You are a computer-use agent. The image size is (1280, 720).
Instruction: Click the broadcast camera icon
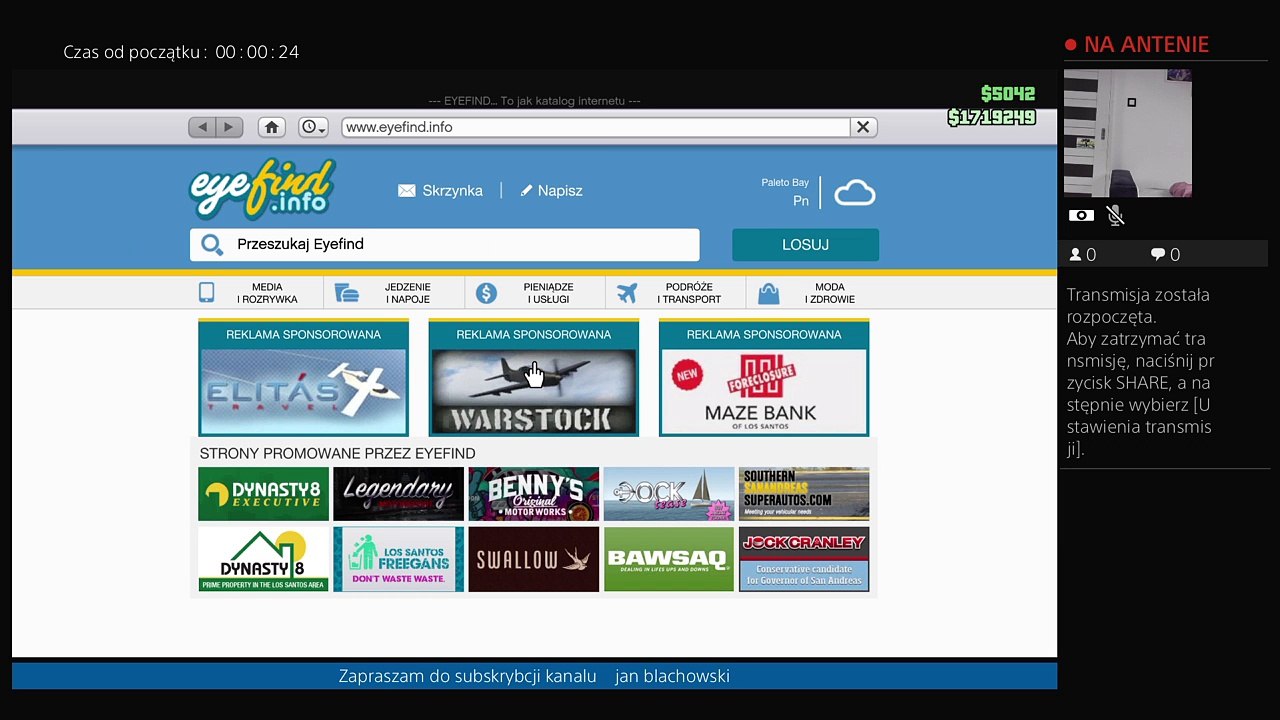click(x=1081, y=216)
